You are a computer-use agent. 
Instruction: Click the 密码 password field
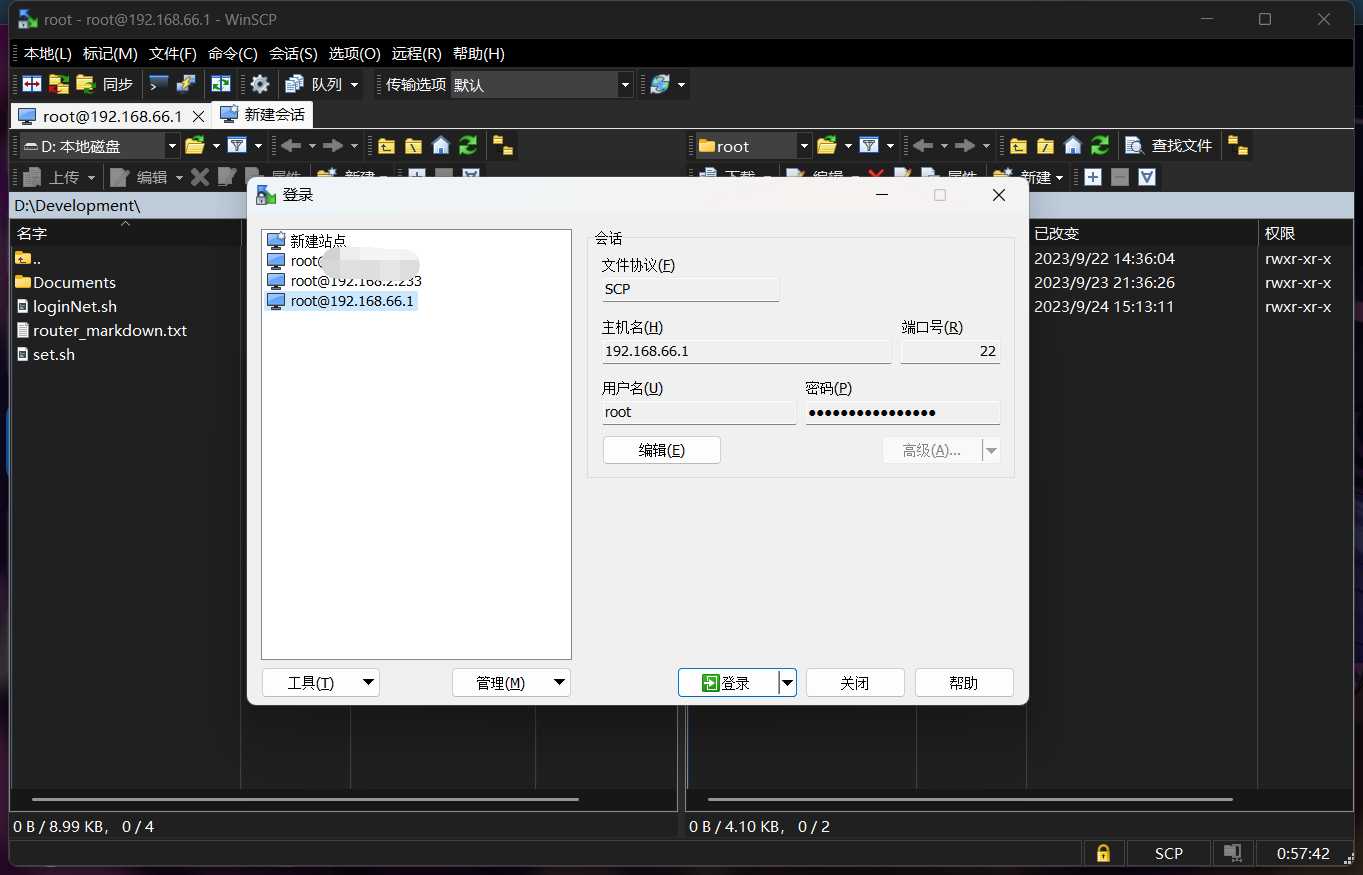click(903, 412)
